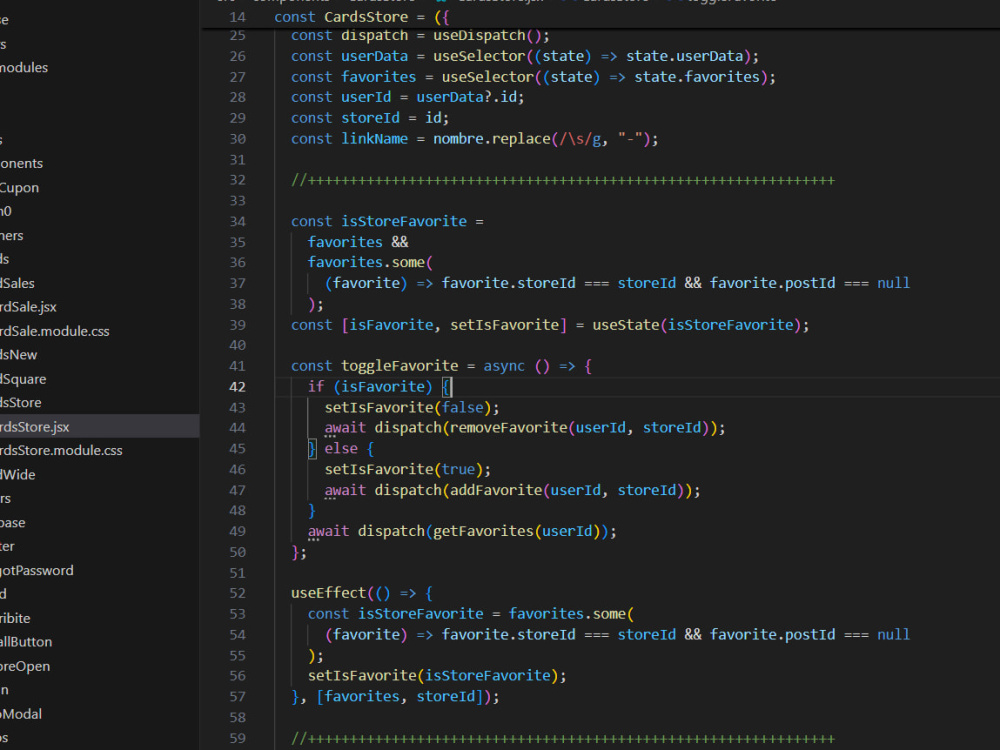Open rdSale.module.css in explorer
This screenshot has height=750, width=1000.
coord(55,331)
